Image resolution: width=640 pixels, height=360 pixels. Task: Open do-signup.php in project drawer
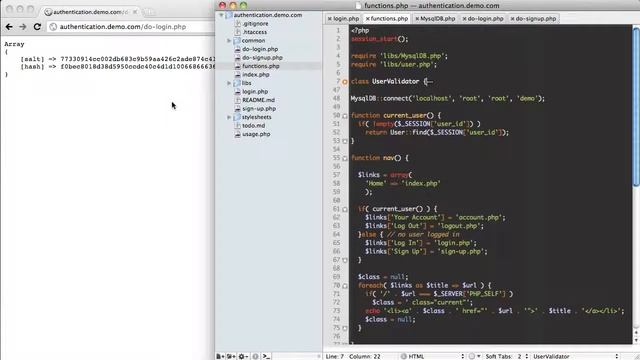[x=262, y=58]
